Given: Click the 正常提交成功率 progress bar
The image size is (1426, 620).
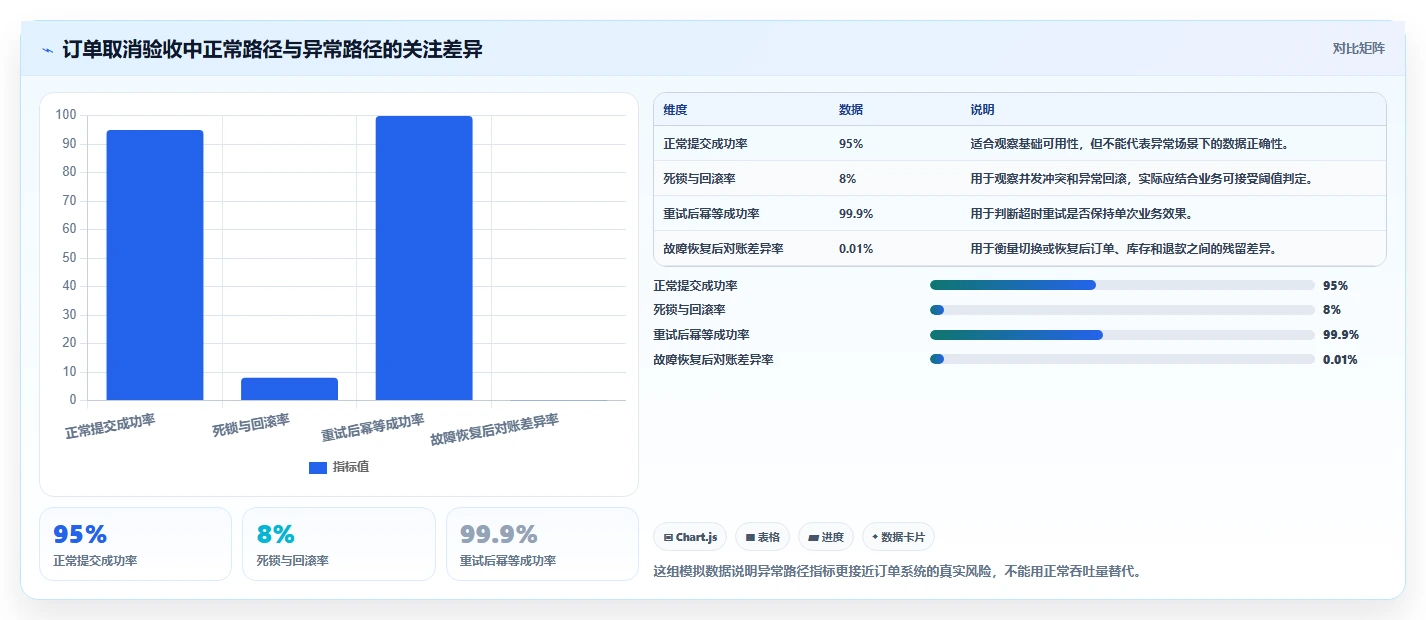Looking at the screenshot, I should click(x=1122, y=285).
